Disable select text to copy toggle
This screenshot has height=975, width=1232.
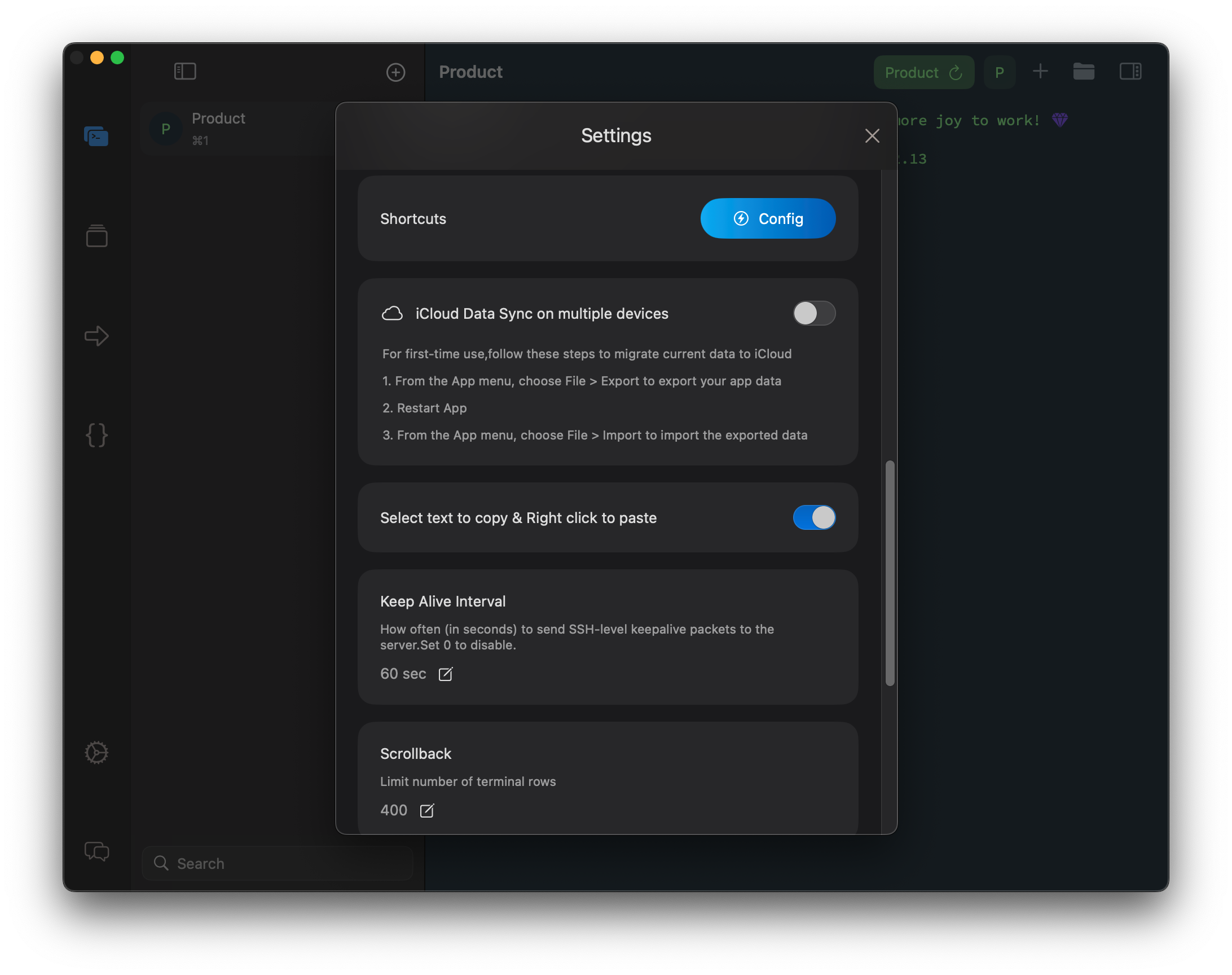(814, 518)
